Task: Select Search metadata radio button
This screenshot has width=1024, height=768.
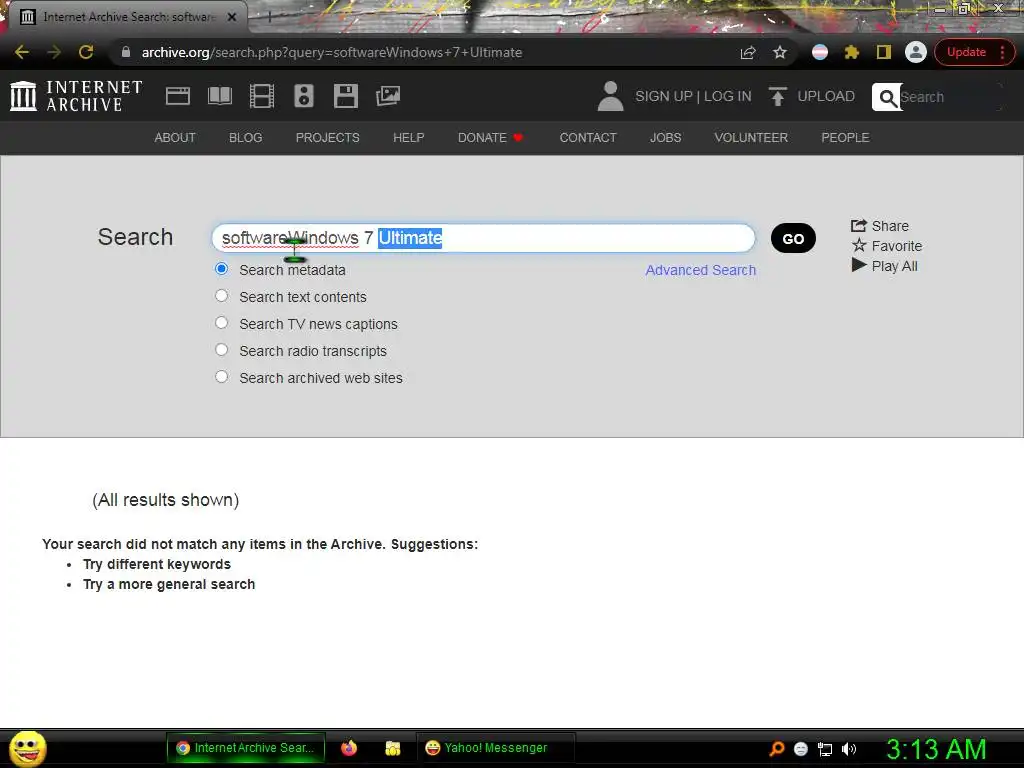Action: pyautogui.click(x=221, y=269)
